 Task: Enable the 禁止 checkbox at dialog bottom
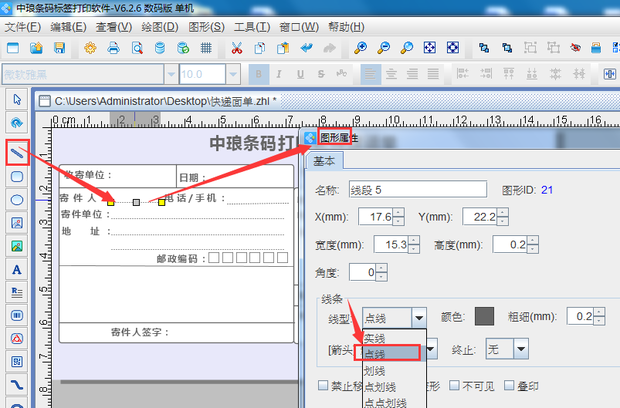[x=322, y=385]
